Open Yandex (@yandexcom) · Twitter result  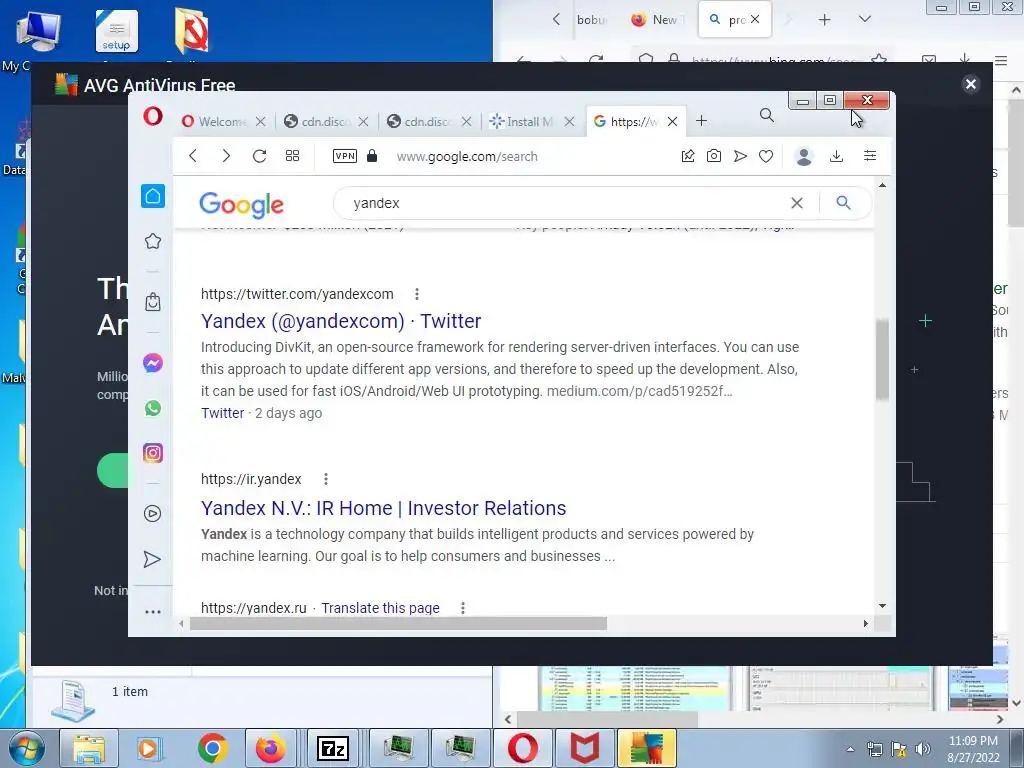click(x=341, y=321)
